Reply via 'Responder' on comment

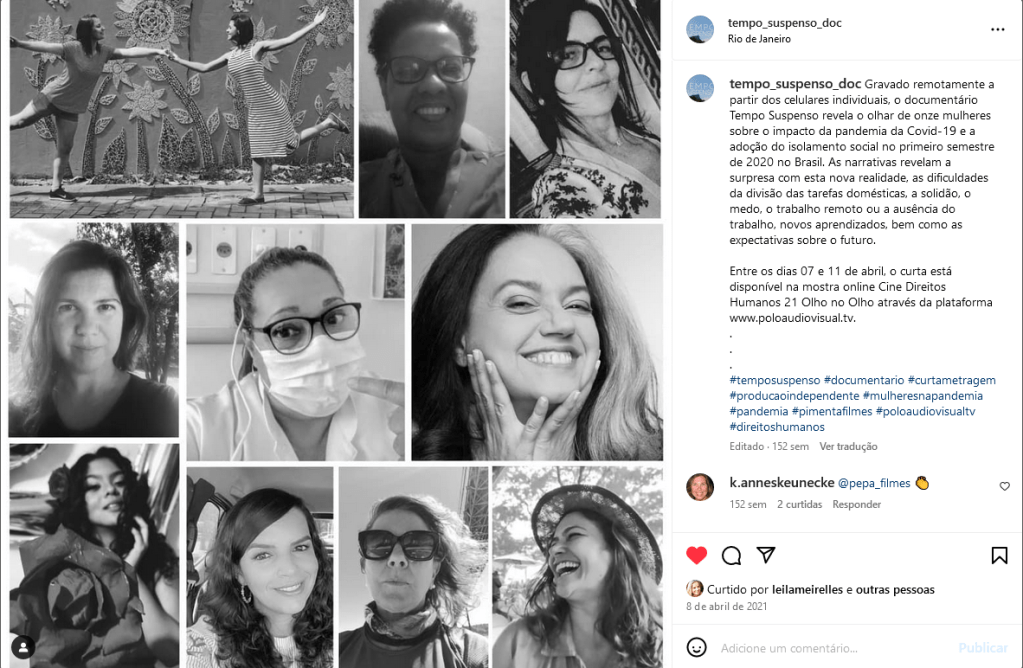[x=857, y=504]
